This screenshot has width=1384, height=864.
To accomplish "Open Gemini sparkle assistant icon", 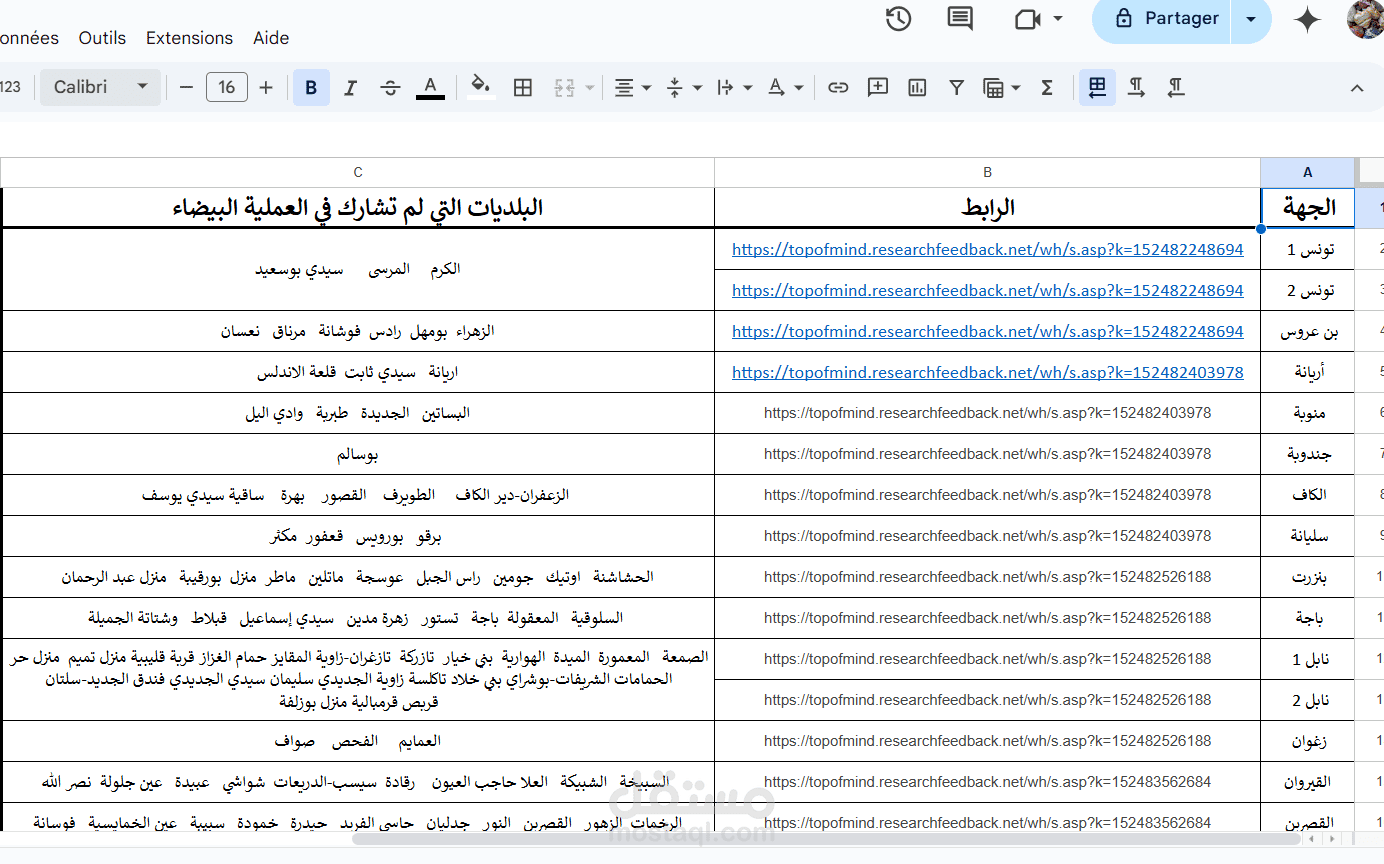I will pos(1307,20).
